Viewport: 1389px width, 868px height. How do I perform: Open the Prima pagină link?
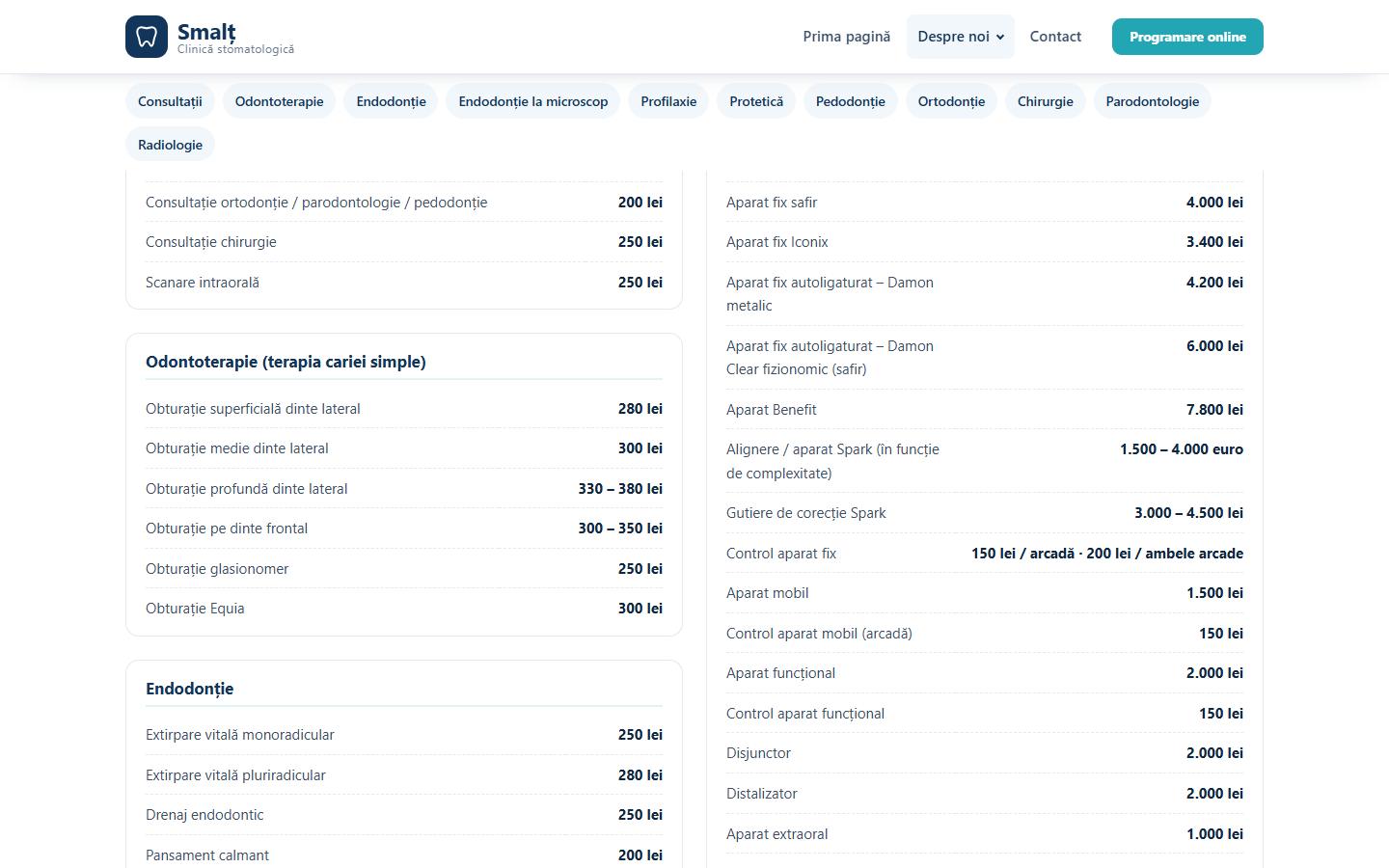(847, 37)
